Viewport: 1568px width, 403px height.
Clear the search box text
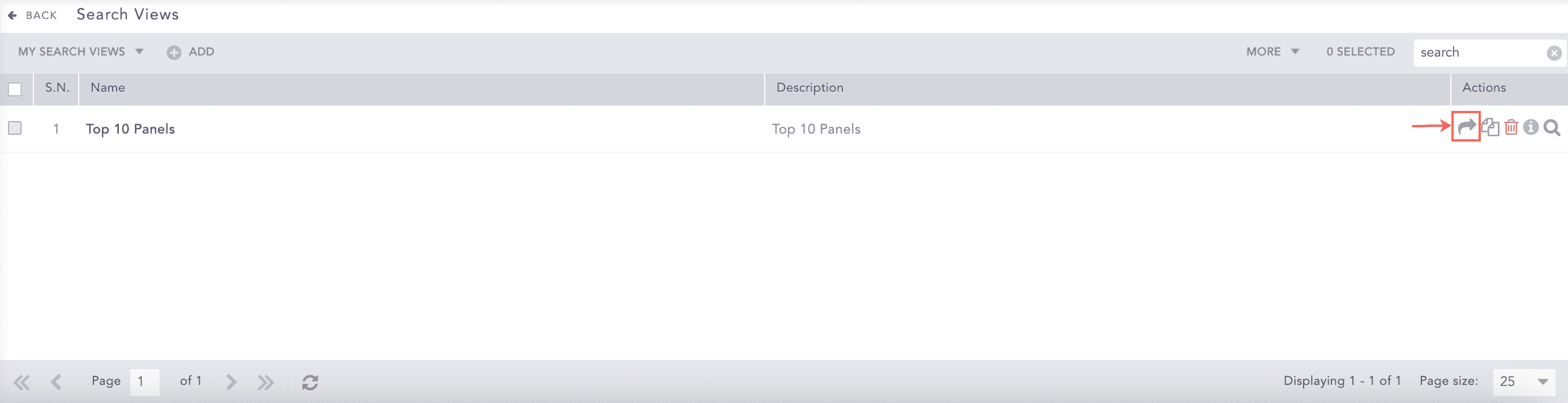coord(1554,53)
